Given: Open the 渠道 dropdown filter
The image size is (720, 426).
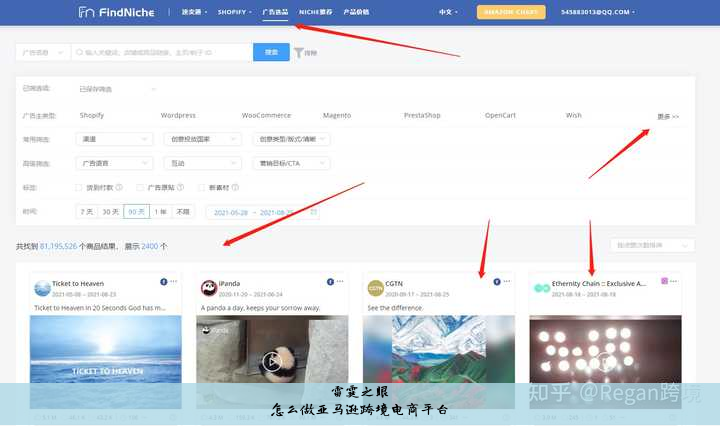Looking at the screenshot, I should pos(114,139).
